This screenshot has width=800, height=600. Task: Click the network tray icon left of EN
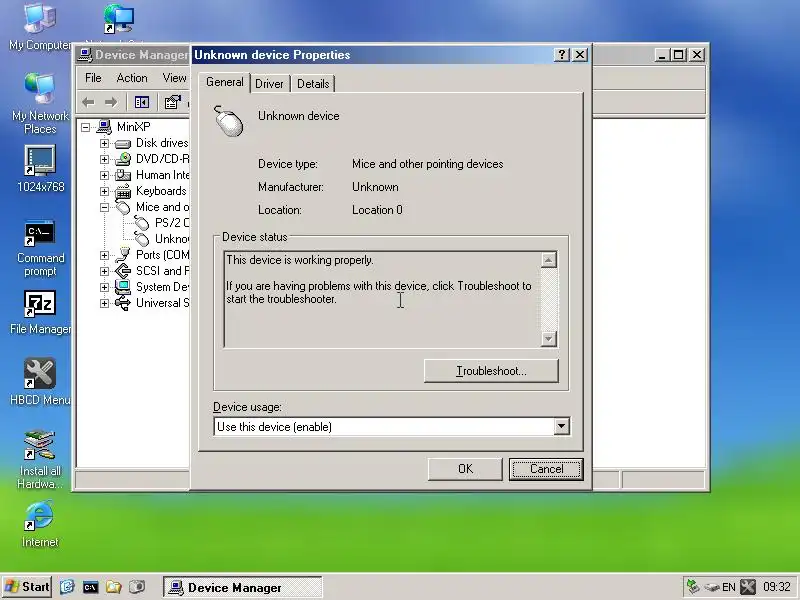point(712,587)
